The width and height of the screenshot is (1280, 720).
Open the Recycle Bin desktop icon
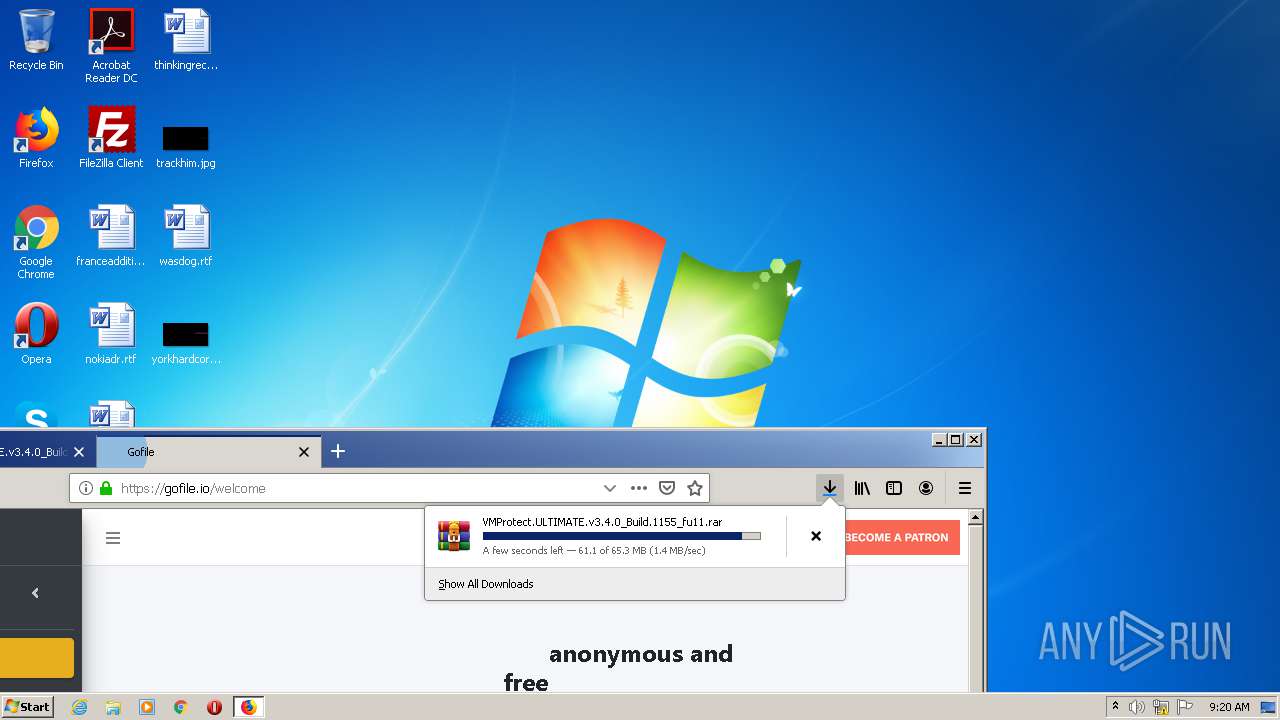coord(36,40)
